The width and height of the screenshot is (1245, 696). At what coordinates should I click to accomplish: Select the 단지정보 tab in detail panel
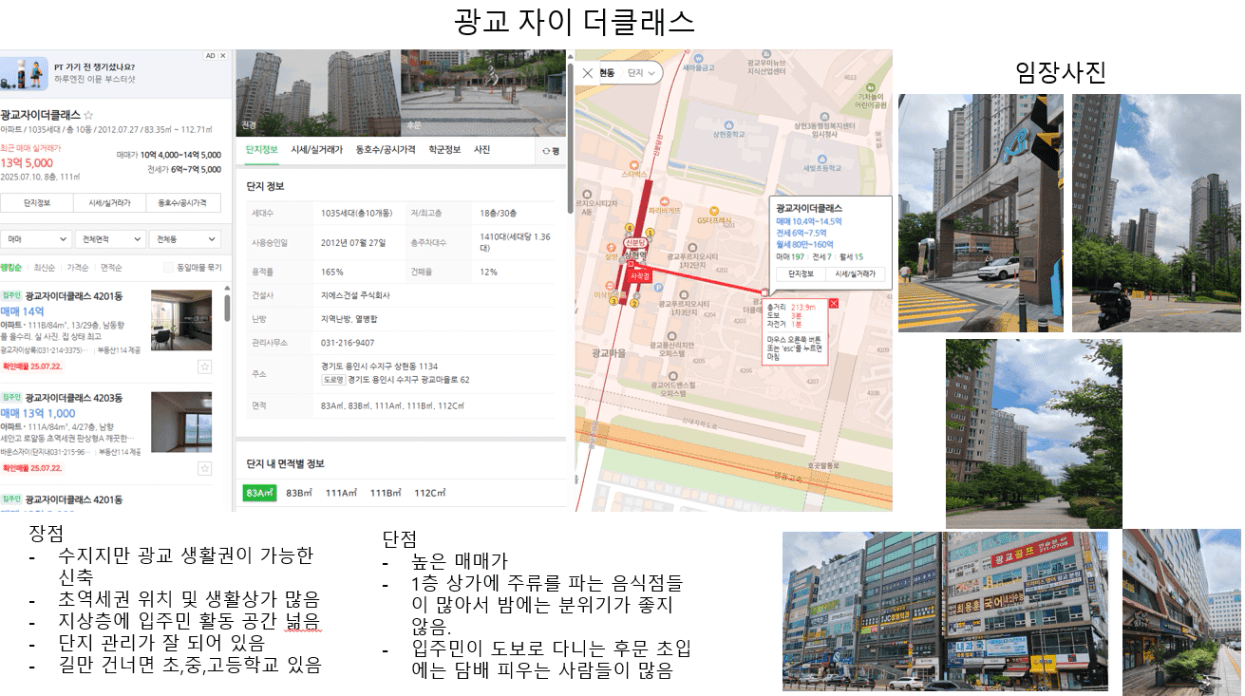click(262, 150)
